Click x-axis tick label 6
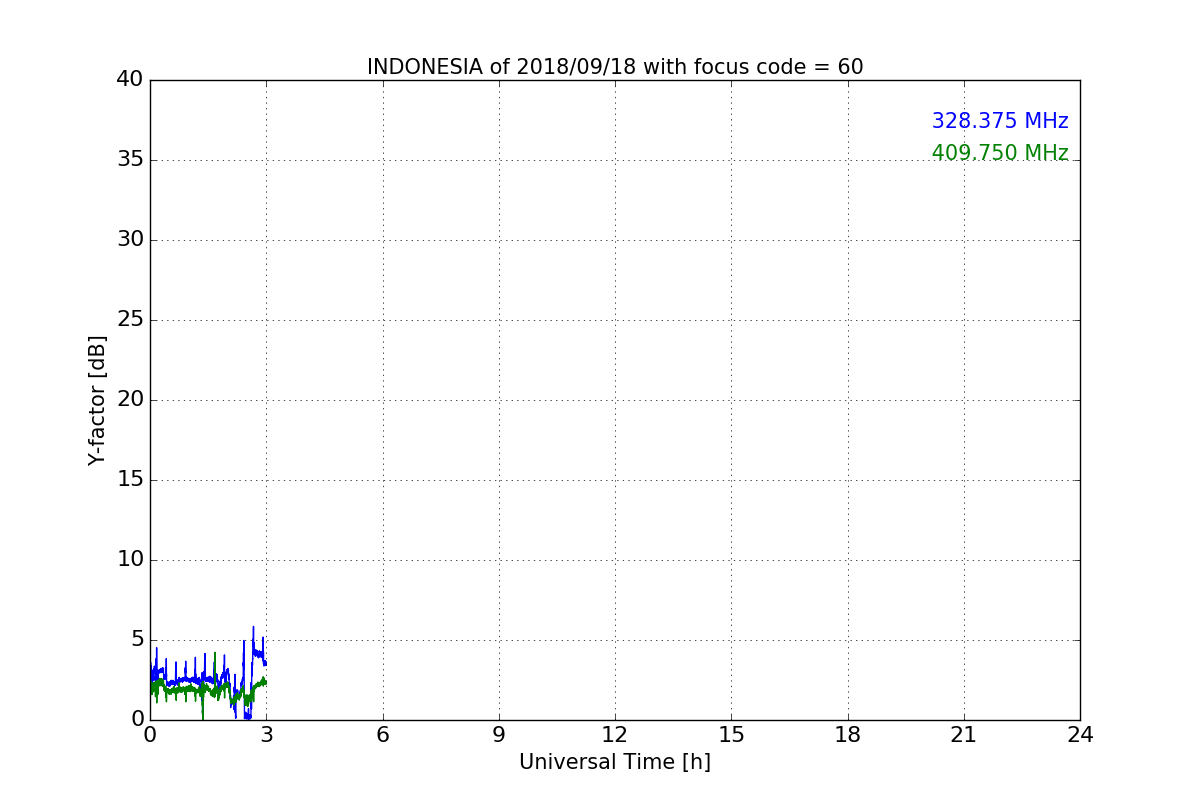Image resolution: width=1200 pixels, height=800 pixels. point(382,735)
